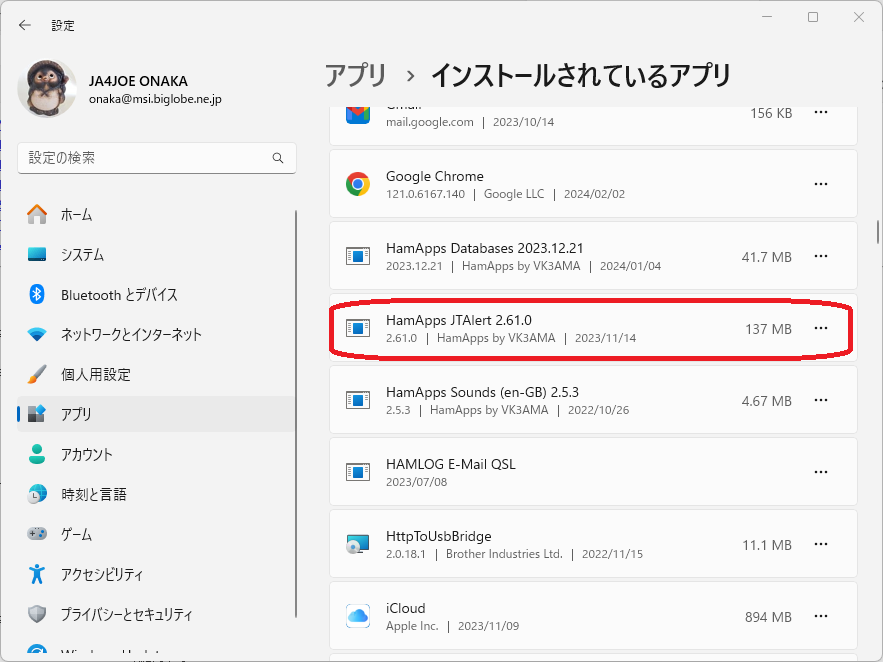Select the HamApps Sounds (en-GB) entry

[x=593, y=400]
